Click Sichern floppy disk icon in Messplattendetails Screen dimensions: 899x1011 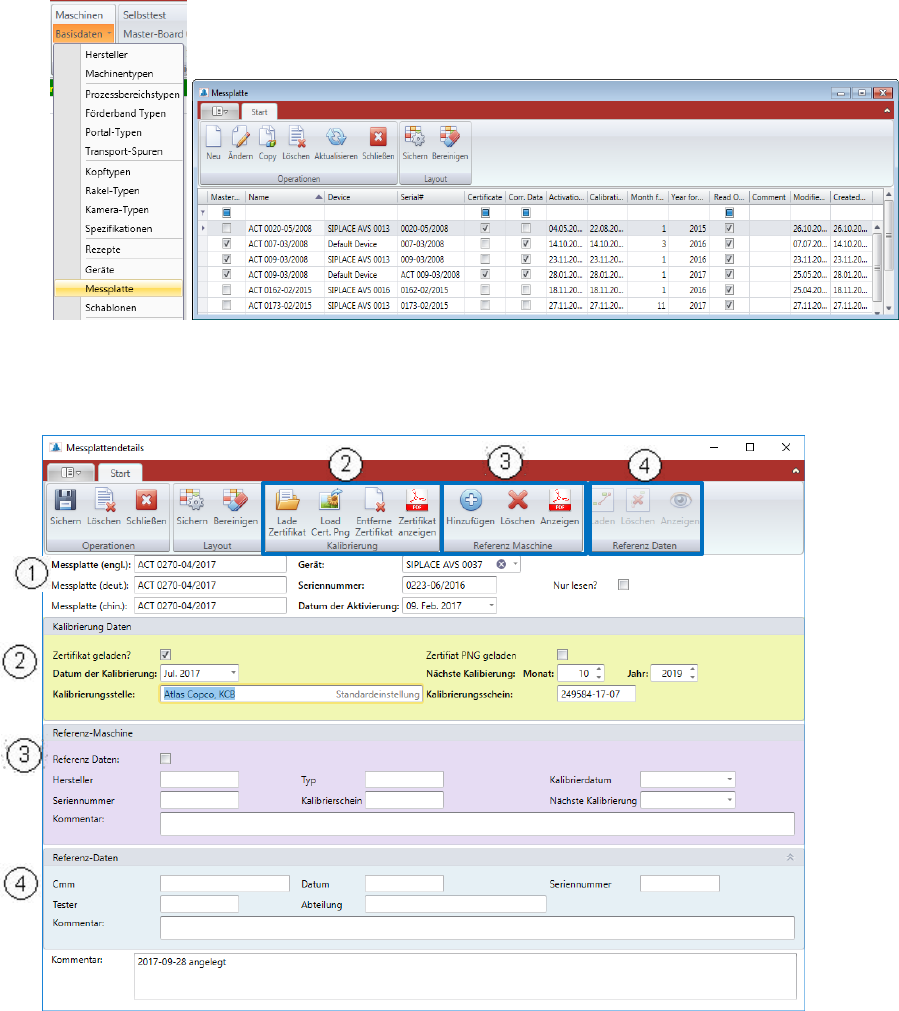coord(66,503)
